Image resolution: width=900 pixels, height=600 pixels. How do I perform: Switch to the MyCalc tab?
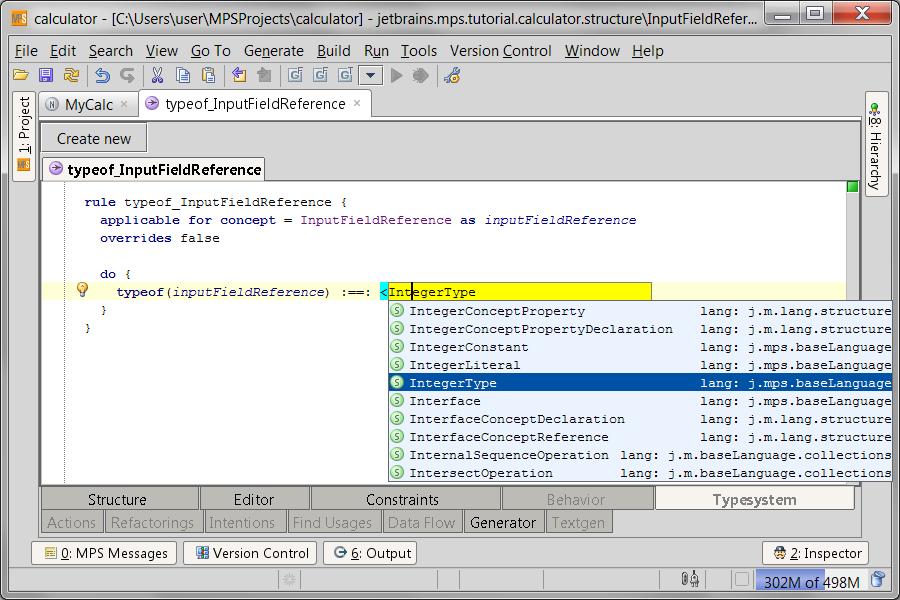[88, 104]
